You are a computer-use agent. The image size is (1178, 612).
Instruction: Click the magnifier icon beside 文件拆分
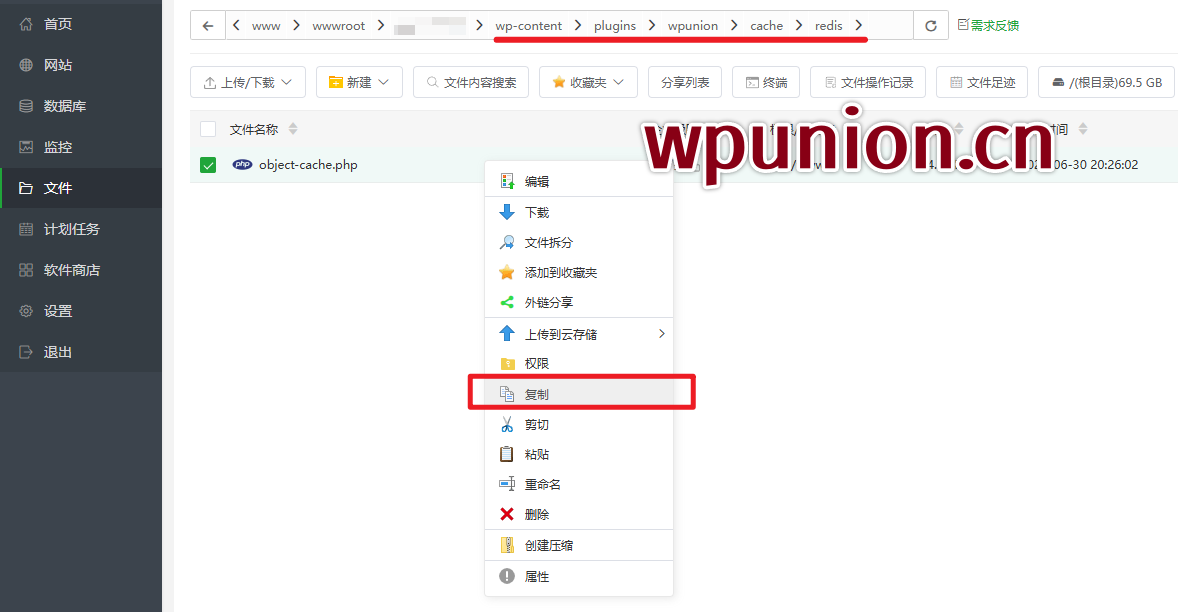point(507,243)
